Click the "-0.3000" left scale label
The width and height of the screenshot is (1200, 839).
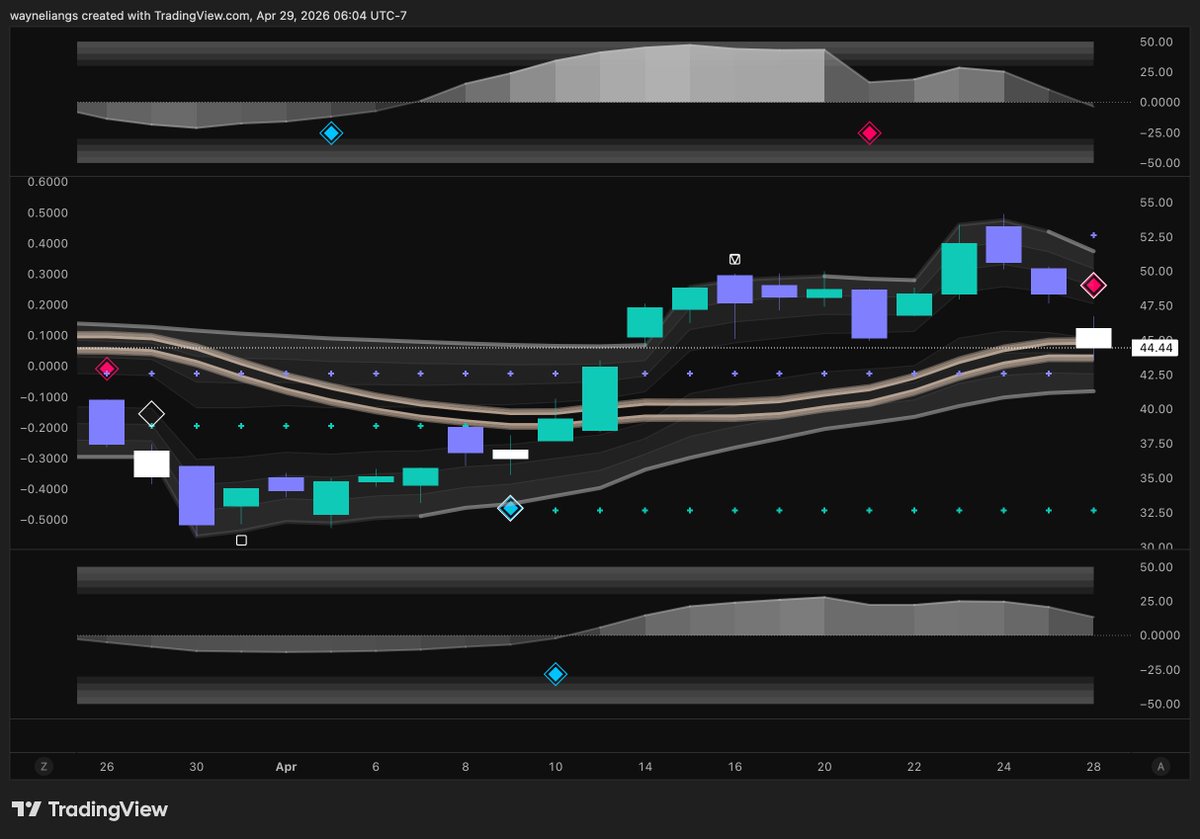tap(45, 458)
